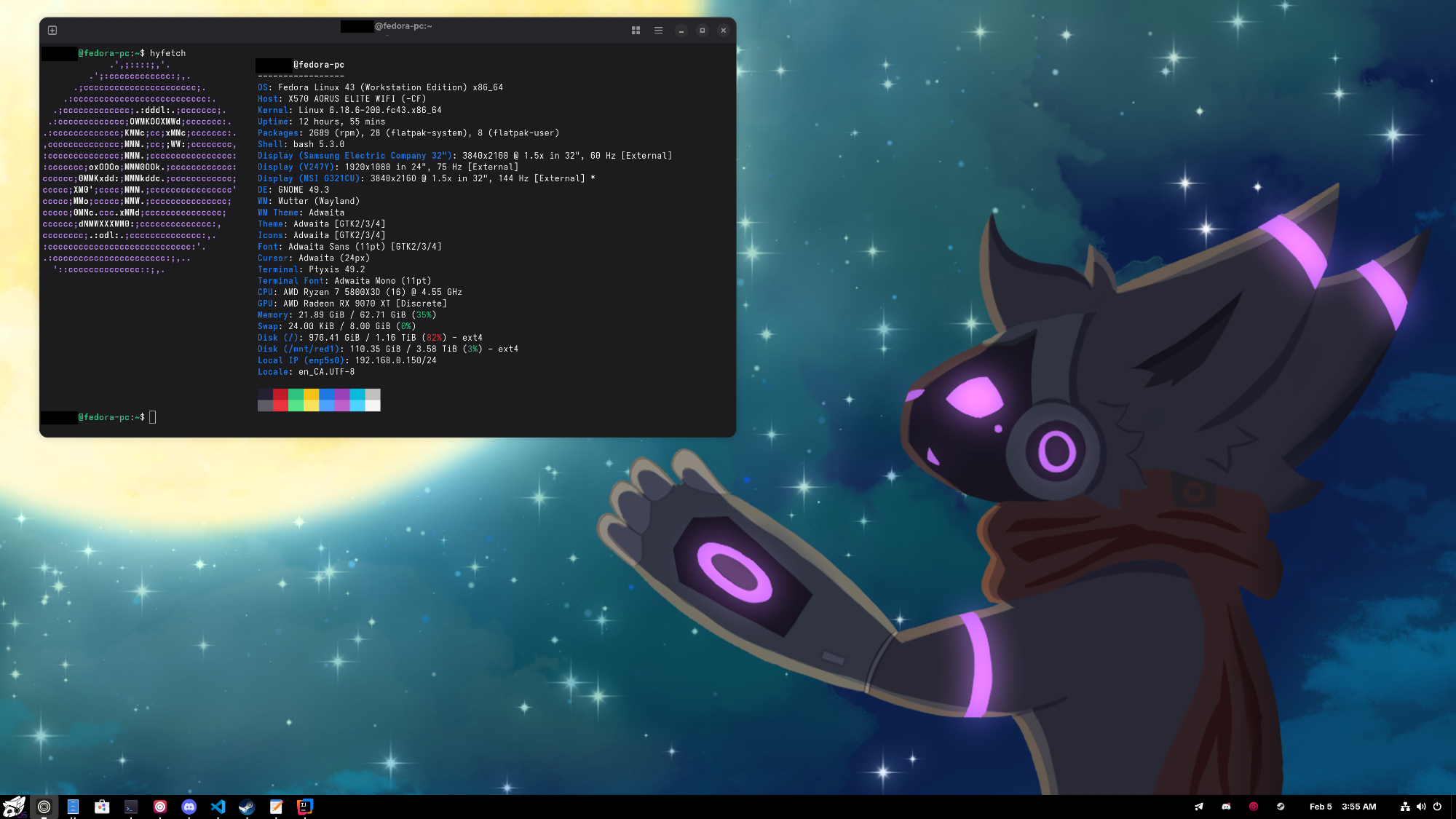Open the Software store icon
This screenshot has width=1456, height=819.
[102, 806]
